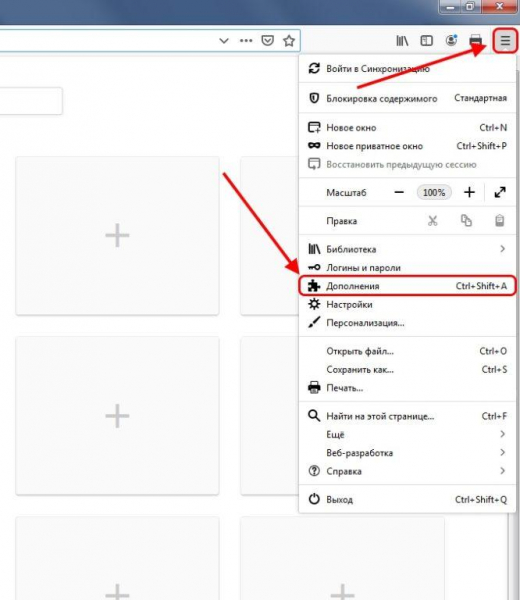Open Новое приватное окно

pos(408,146)
